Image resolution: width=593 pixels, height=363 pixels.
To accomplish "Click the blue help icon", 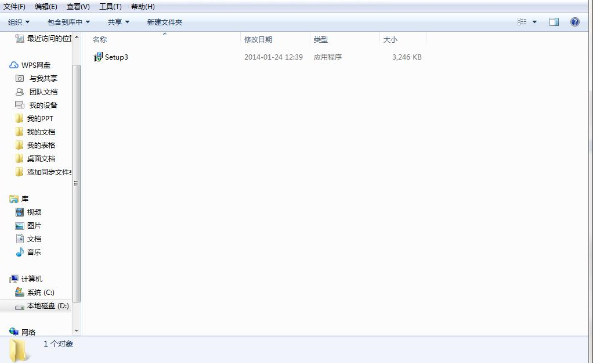I will (575, 22).
